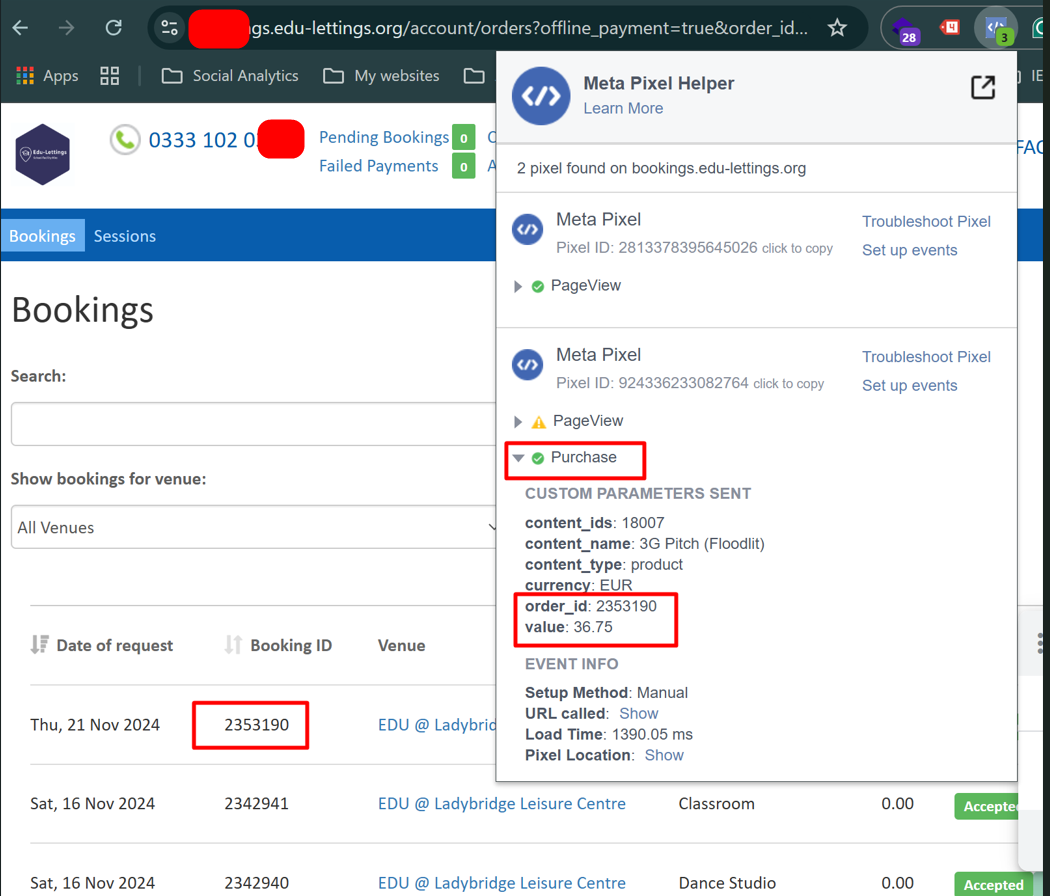Open Pixel Helper in pop-out window
The width and height of the screenshot is (1050, 896).
click(983, 88)
